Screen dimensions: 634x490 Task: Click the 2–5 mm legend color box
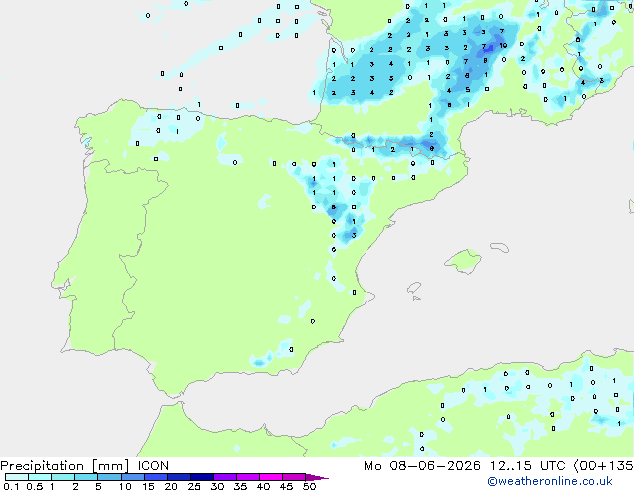click(x=86, y=477)
